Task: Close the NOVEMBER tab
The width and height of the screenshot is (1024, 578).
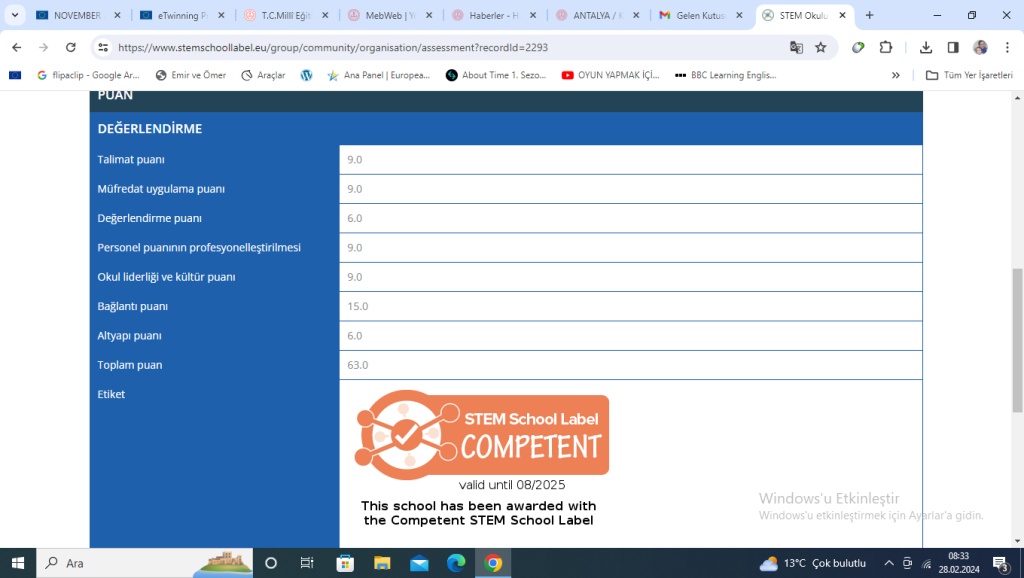Action: [118, 15]
